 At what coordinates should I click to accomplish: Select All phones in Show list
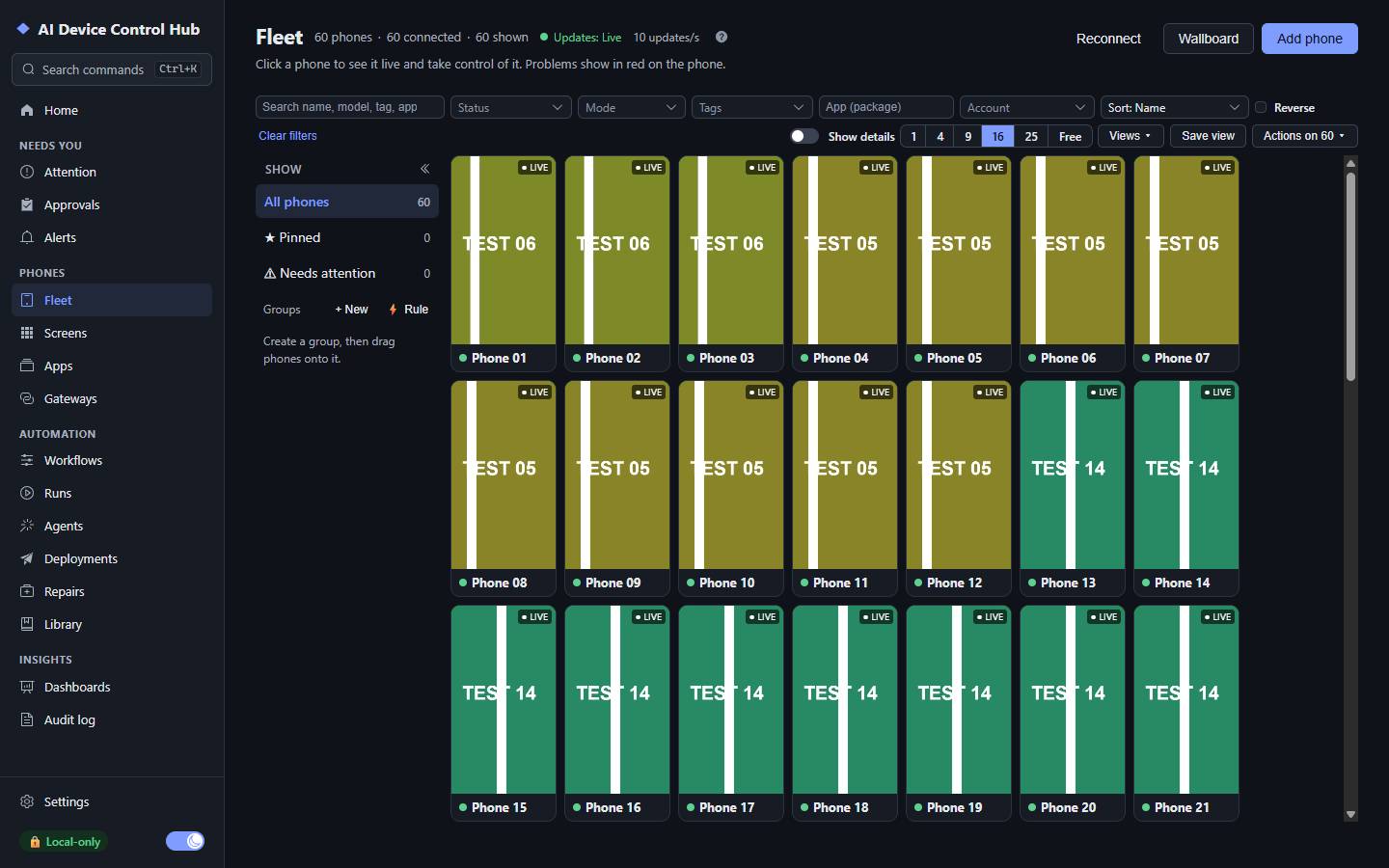tap(347, 202)
